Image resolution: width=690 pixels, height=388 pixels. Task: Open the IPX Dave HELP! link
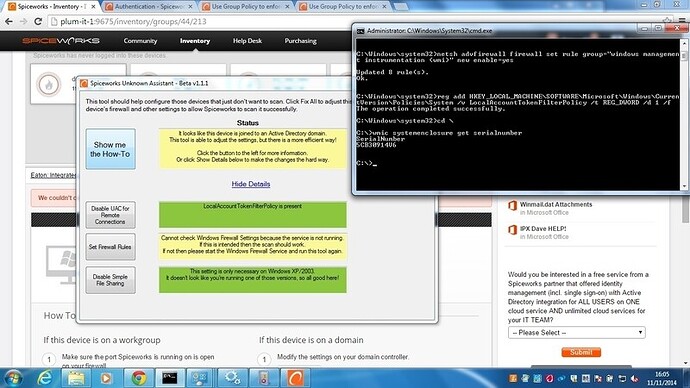tap(543, 228)
